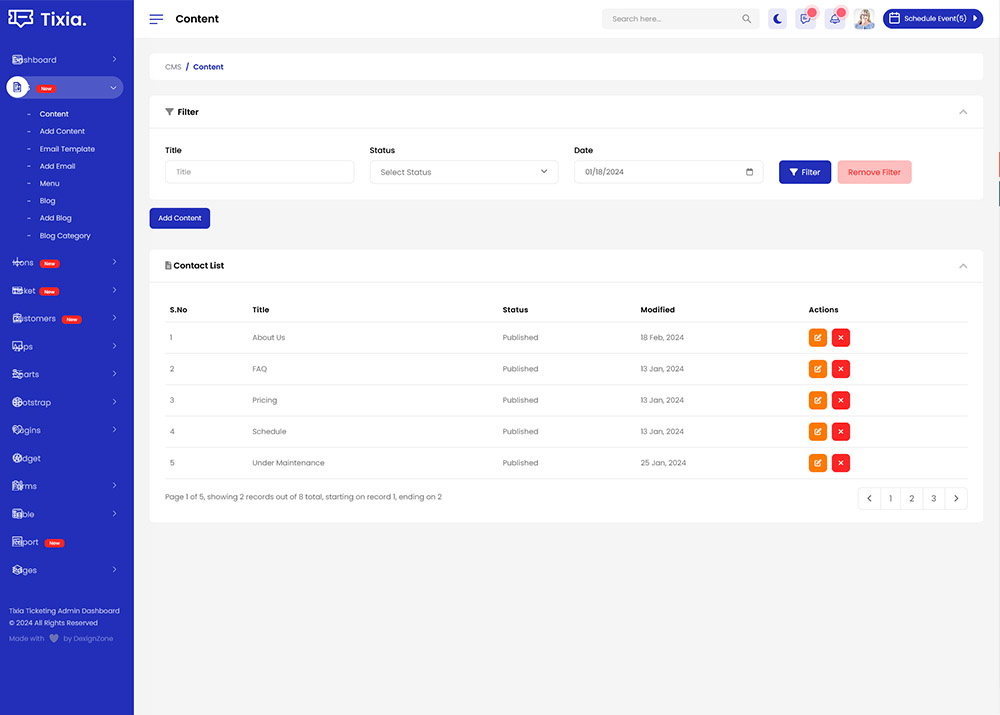The width and height of the screenshot is (1000, 715).
Task: Go to next page arrow
Action: pos(956,498)
